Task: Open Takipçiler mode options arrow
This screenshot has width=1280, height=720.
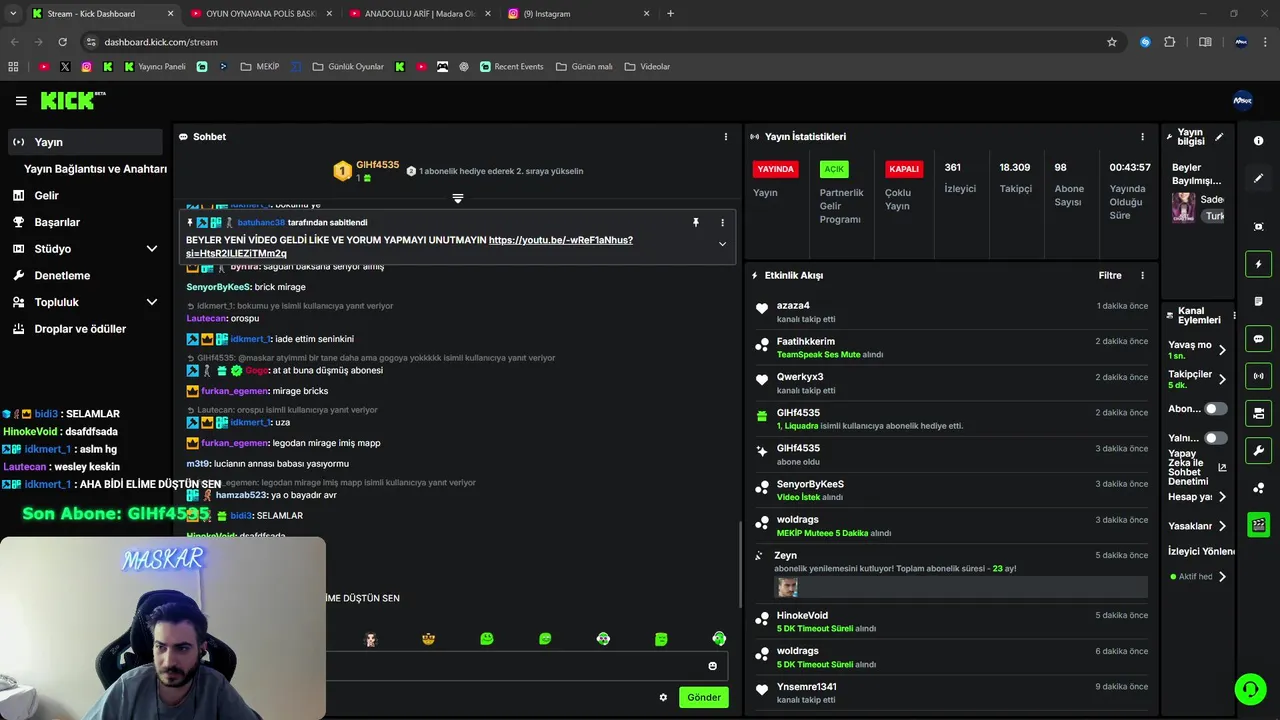Action: [x=1222, y=380]
